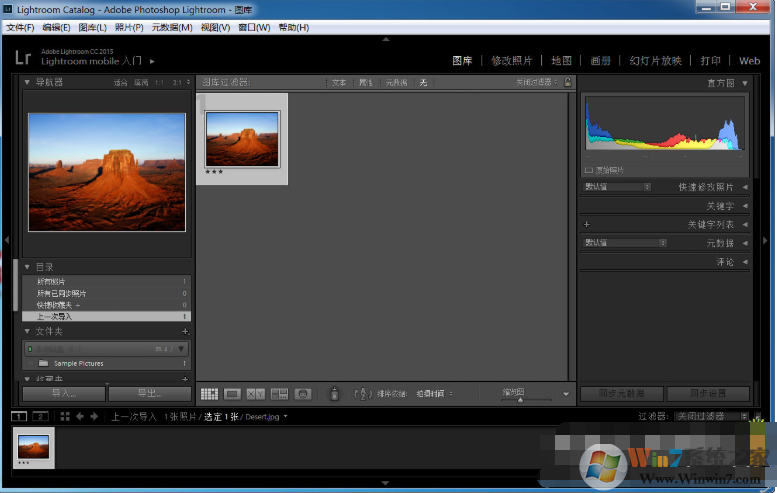The image size is (777, 493).
Task: Toggle filter switch at filmstrip right end
Action: click(757, 416)
